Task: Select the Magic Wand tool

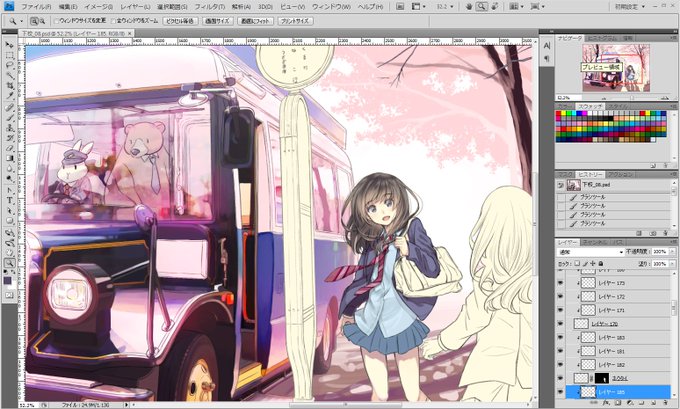Action: [x=10, y=75]
